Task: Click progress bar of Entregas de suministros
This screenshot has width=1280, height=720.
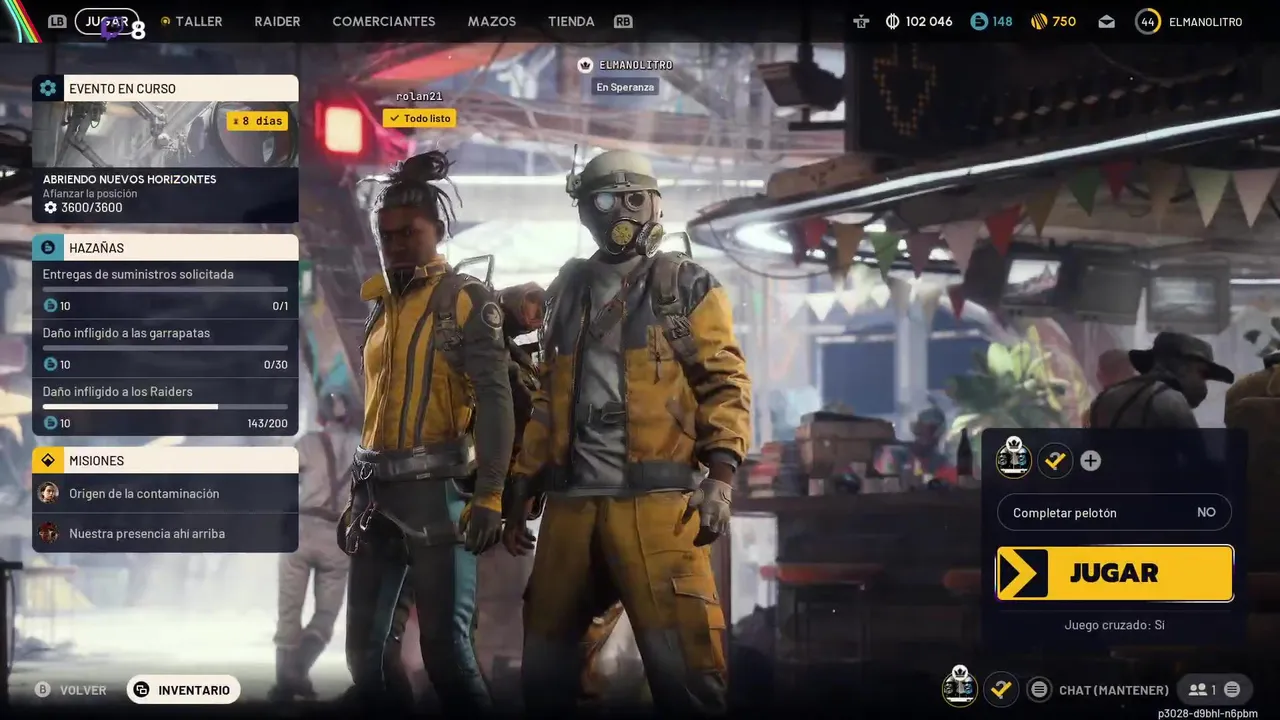Action: [x=165, y=289]
